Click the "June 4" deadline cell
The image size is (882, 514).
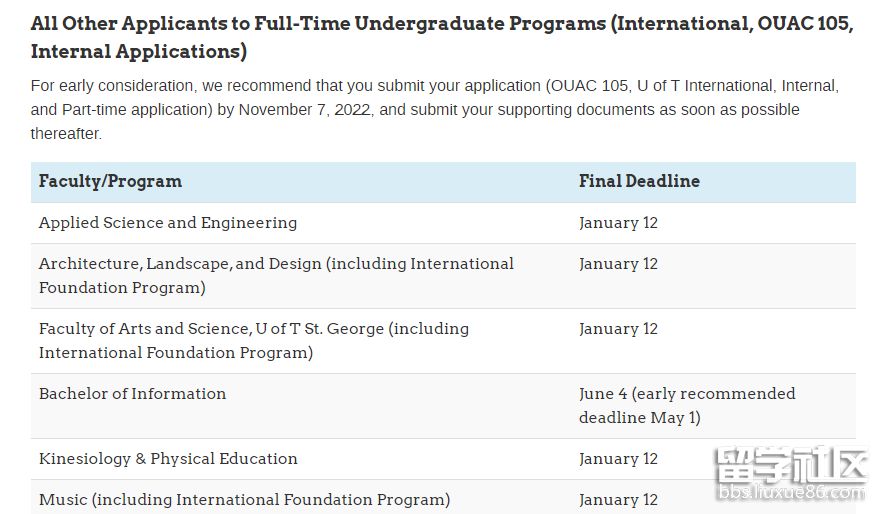click(687, 405)
